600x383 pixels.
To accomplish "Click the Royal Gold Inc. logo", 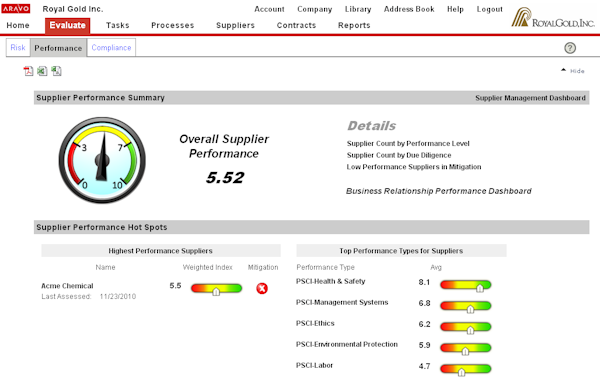I will [553, 18].
